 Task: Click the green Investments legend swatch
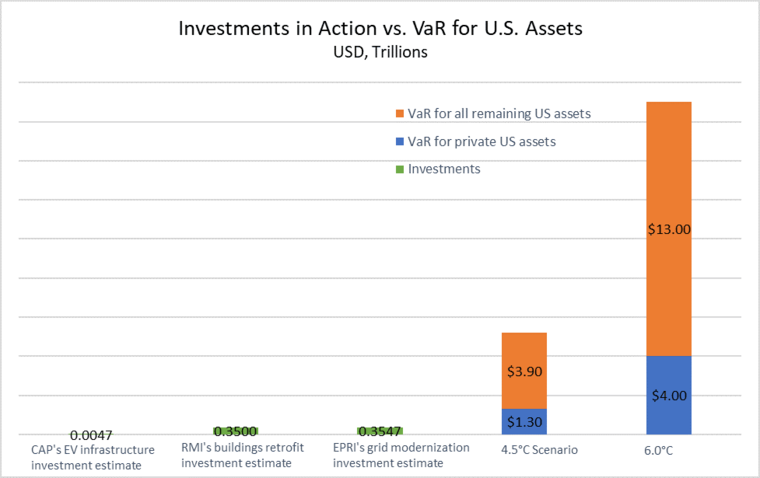coord(400,169)
